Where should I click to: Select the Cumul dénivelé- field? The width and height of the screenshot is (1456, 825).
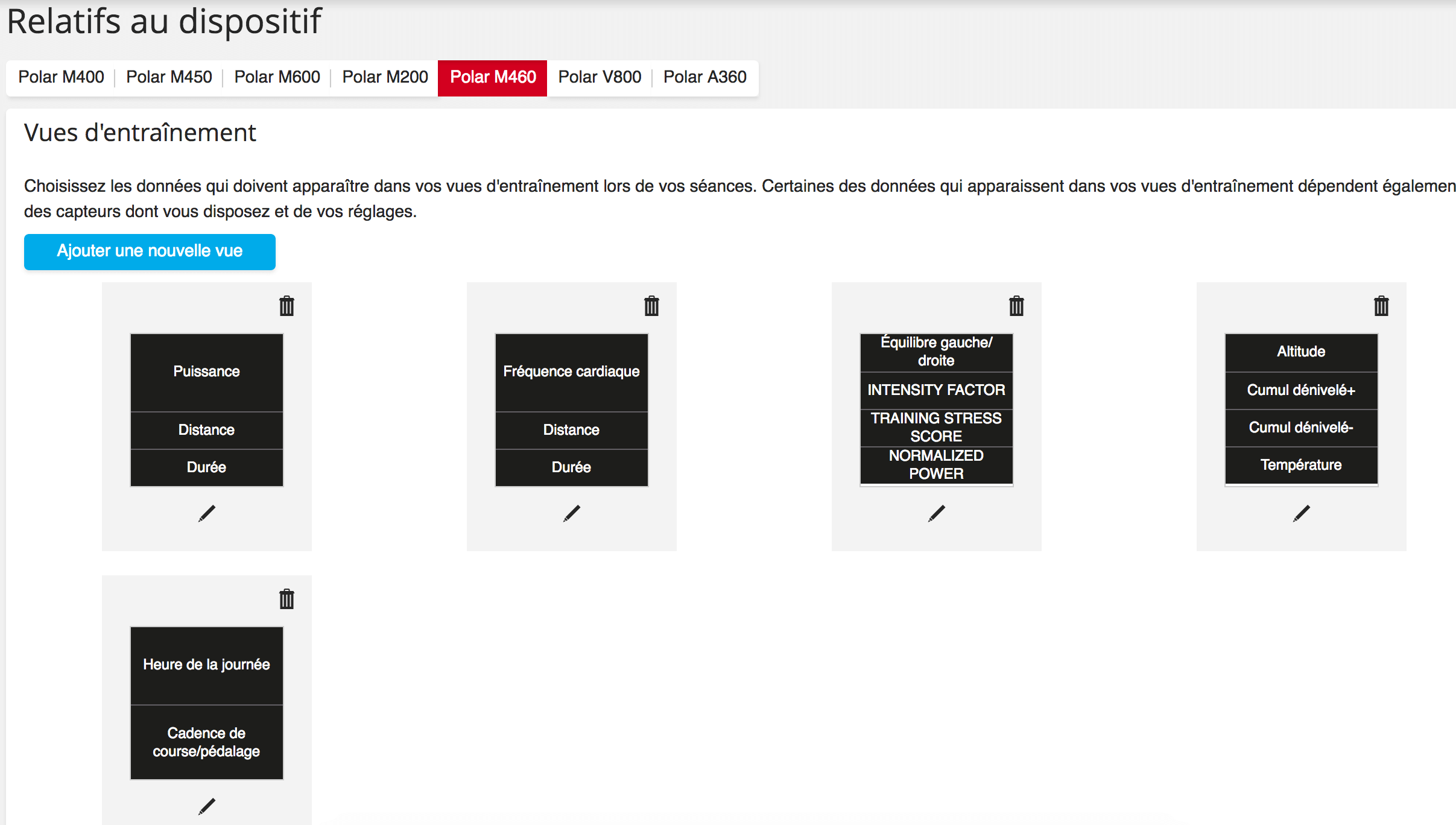[x=1302, y=428]
